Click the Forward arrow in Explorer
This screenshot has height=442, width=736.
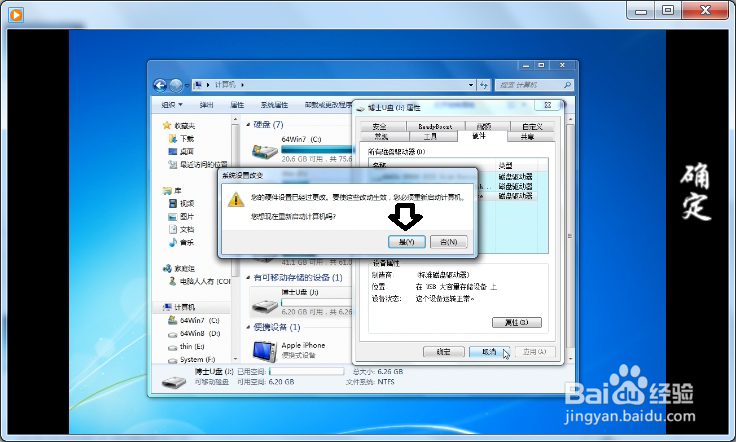tap(176, 85)
